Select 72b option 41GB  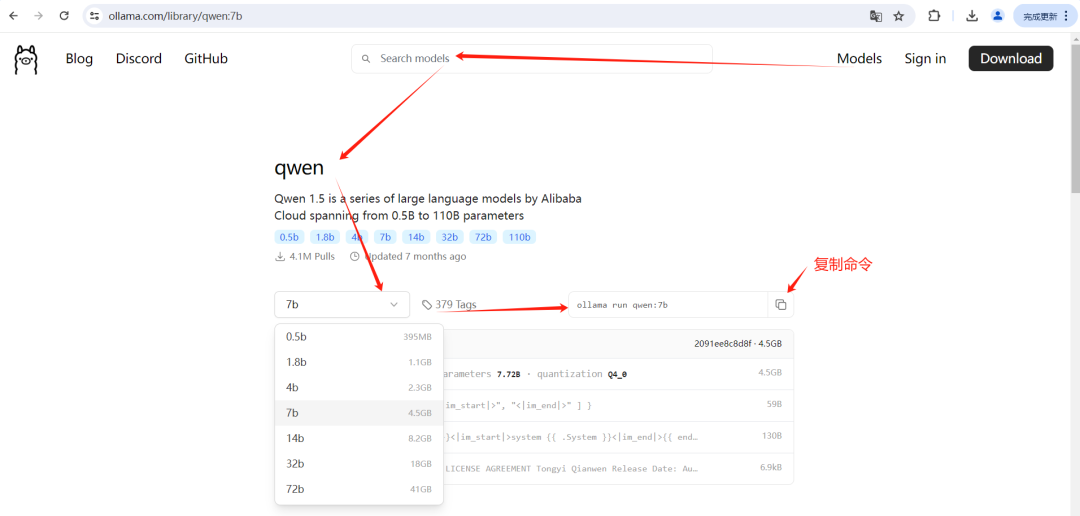click(359, 489)
